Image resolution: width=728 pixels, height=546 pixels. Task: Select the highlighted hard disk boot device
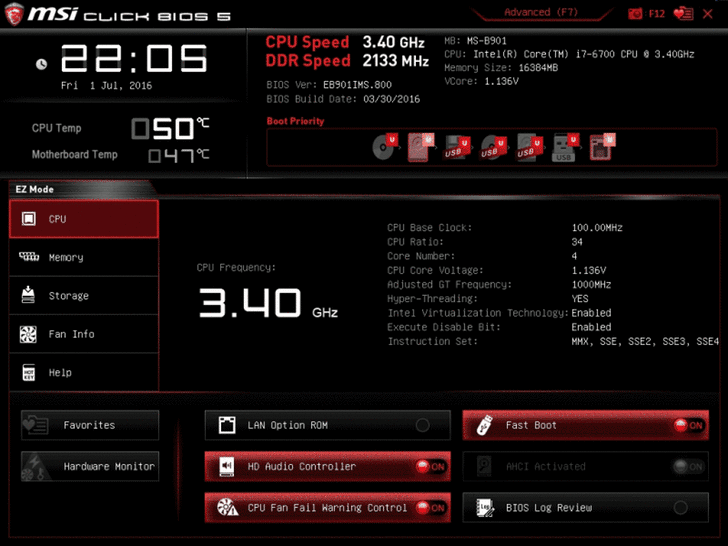[x=420, y=147]
